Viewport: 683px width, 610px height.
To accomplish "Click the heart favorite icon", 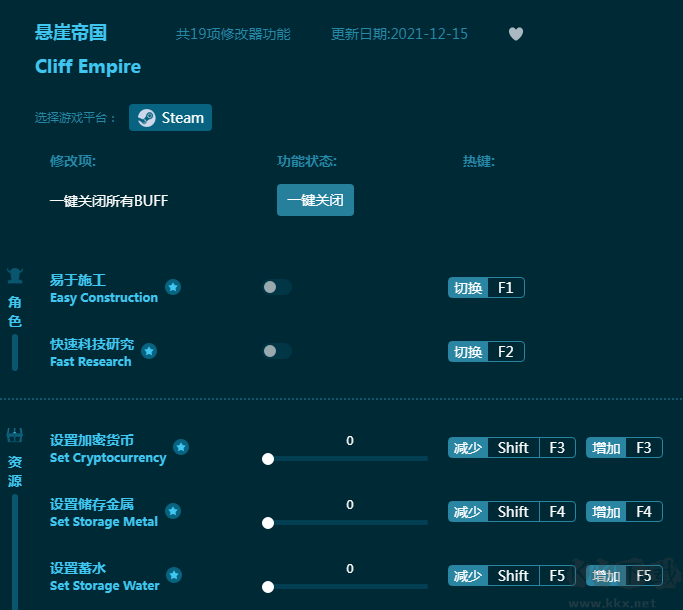I will coord(516,34).
